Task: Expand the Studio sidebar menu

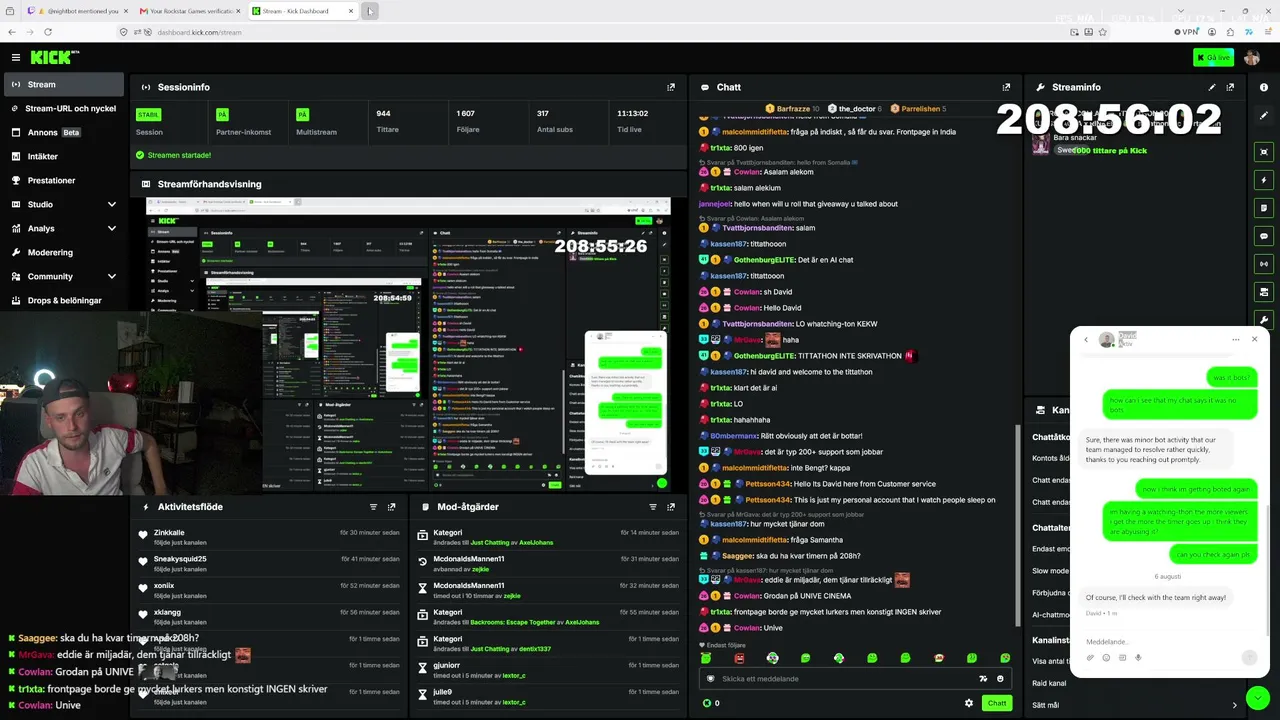Action: (x=62, y=204)
